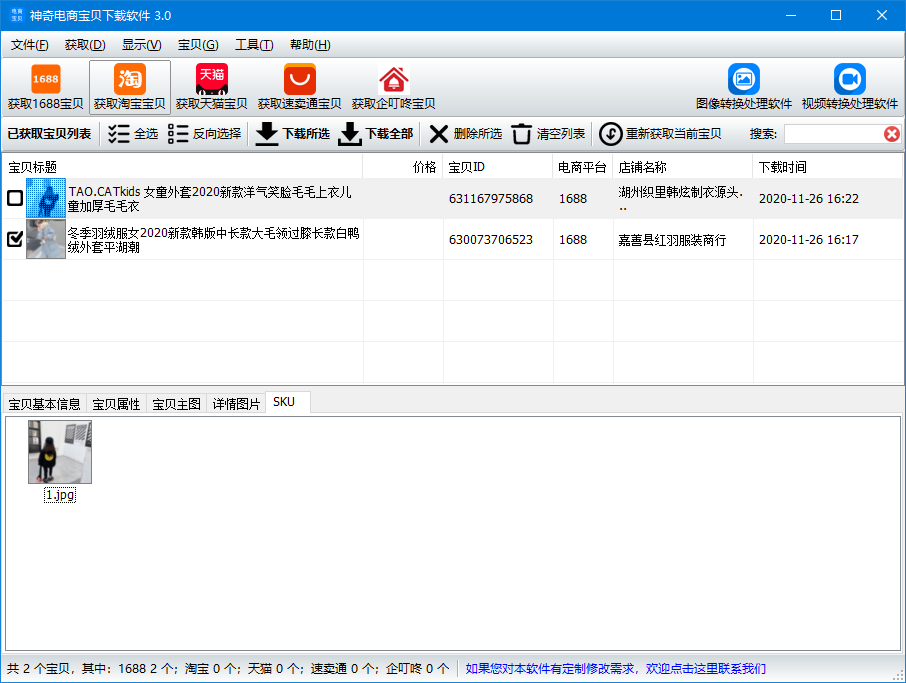
Task: Sort by 店铺名称 column header
Action: (x=683, y=167)
